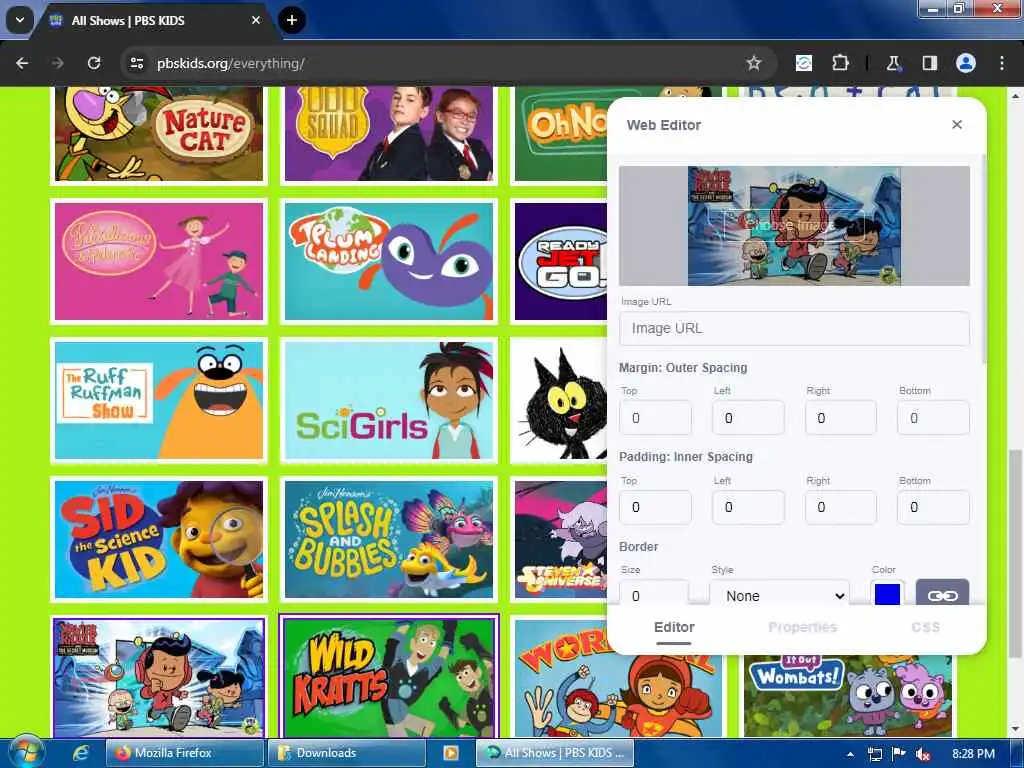Click the page vertical scrollbar thumb
This screenshot has width=1024, height=768.
pyautogui.click(x=1016, y=553)
